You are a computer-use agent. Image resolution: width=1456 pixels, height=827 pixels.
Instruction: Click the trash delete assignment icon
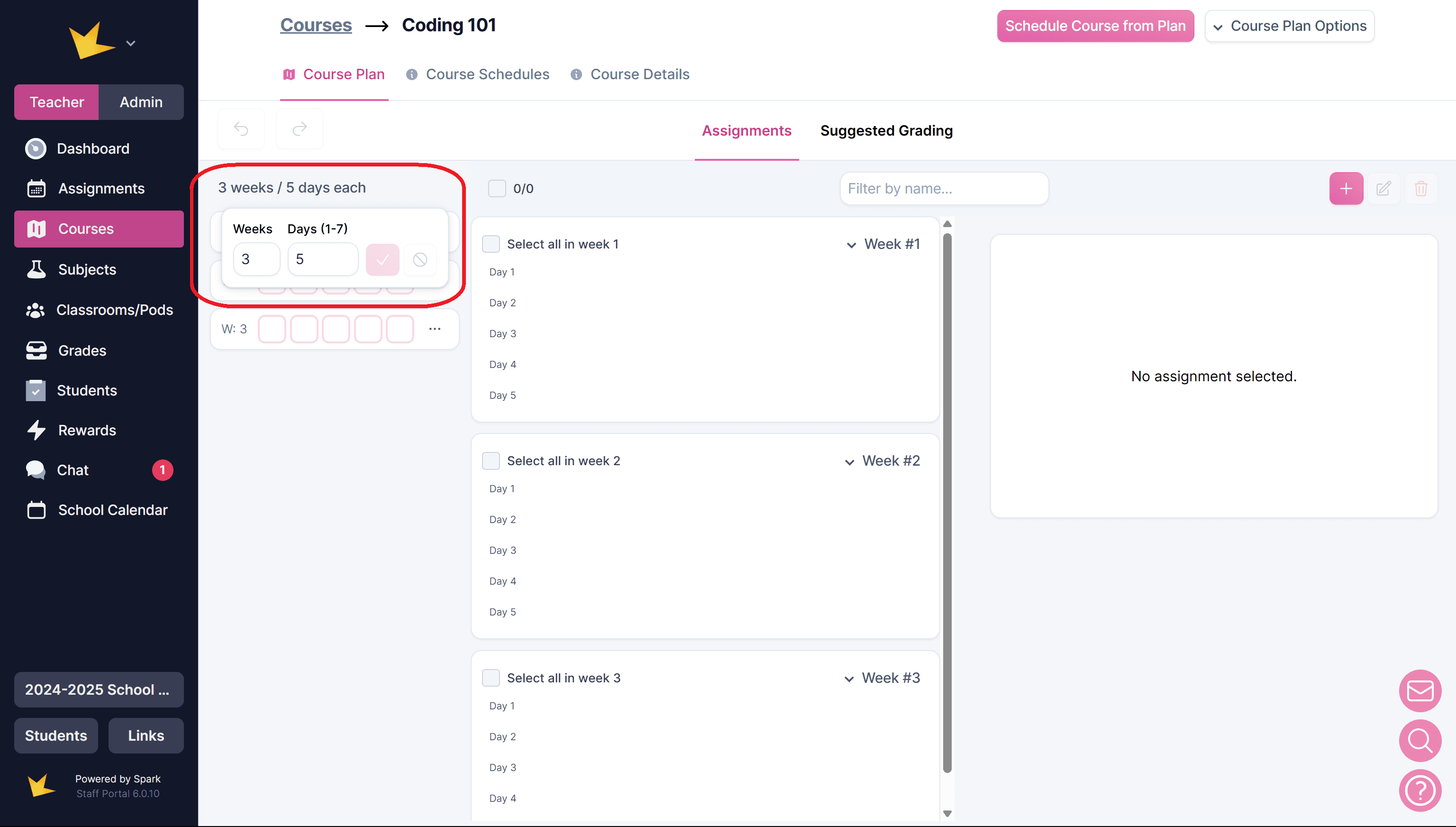tap(1421, 189)
